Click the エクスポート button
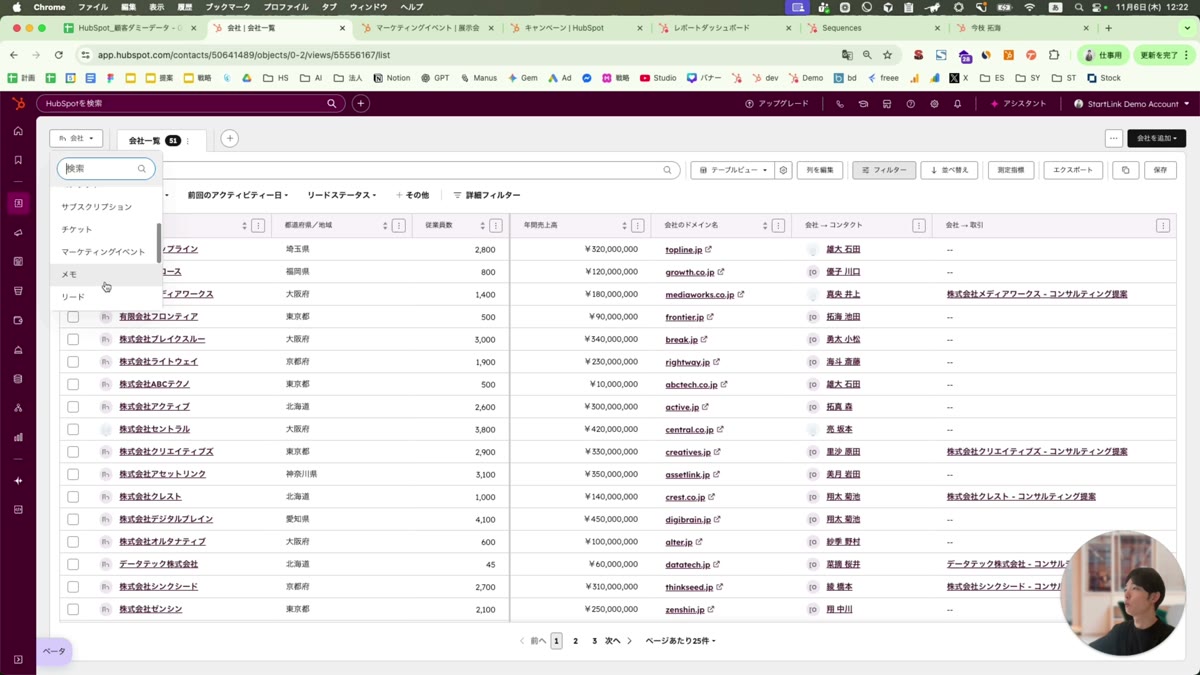1200x675 pixels. (1073, 170)
